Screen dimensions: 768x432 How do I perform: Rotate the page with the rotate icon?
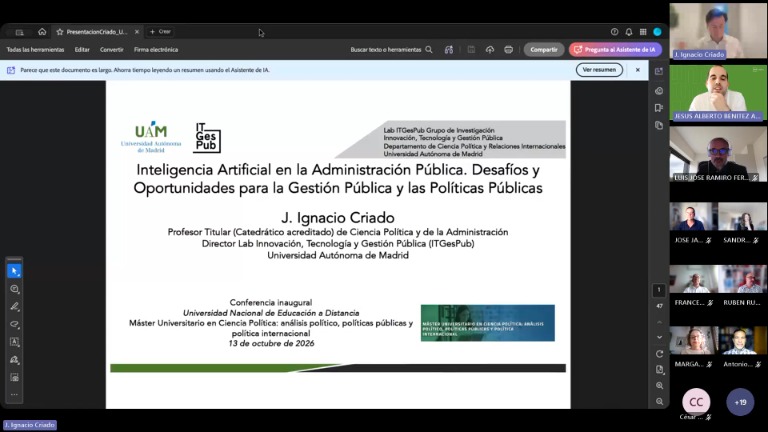[x=659, y=354]
